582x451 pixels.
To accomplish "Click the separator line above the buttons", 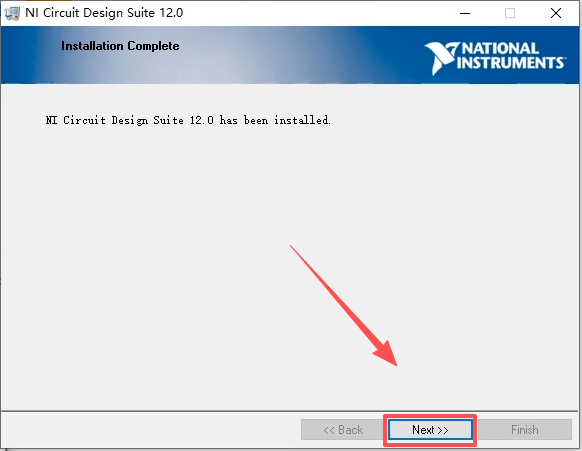I will click(x=290, y=411).
